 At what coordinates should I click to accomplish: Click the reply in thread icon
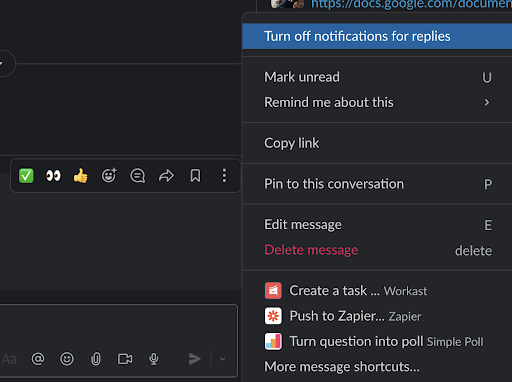pos(138,176)
